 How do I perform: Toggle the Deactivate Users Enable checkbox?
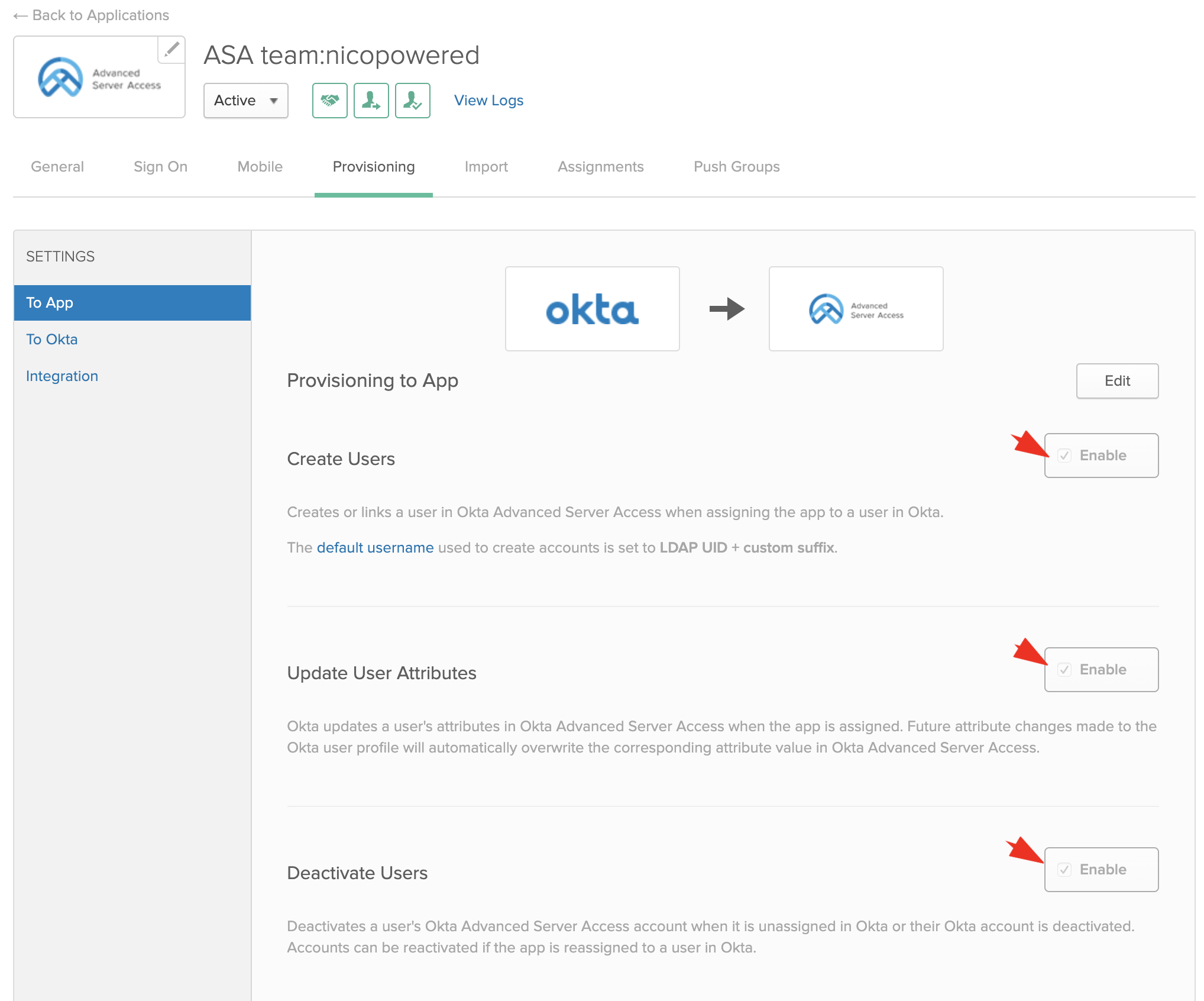point(1064,870)
